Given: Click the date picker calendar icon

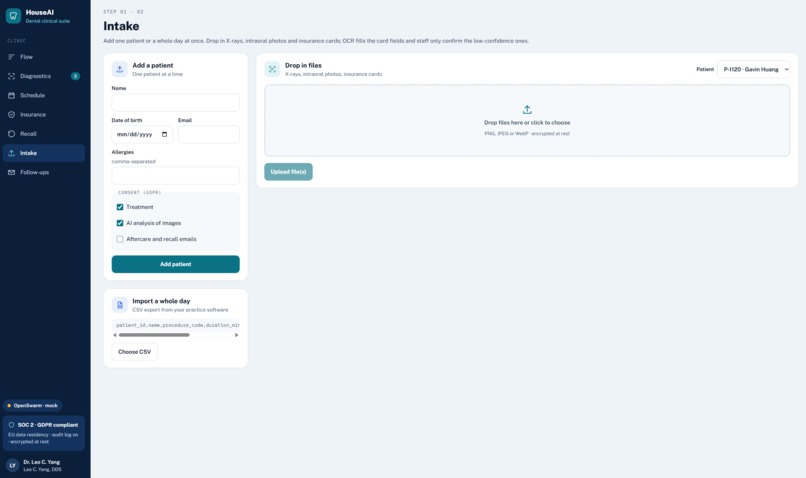Looking at the screenshot, I should (164, 134).
